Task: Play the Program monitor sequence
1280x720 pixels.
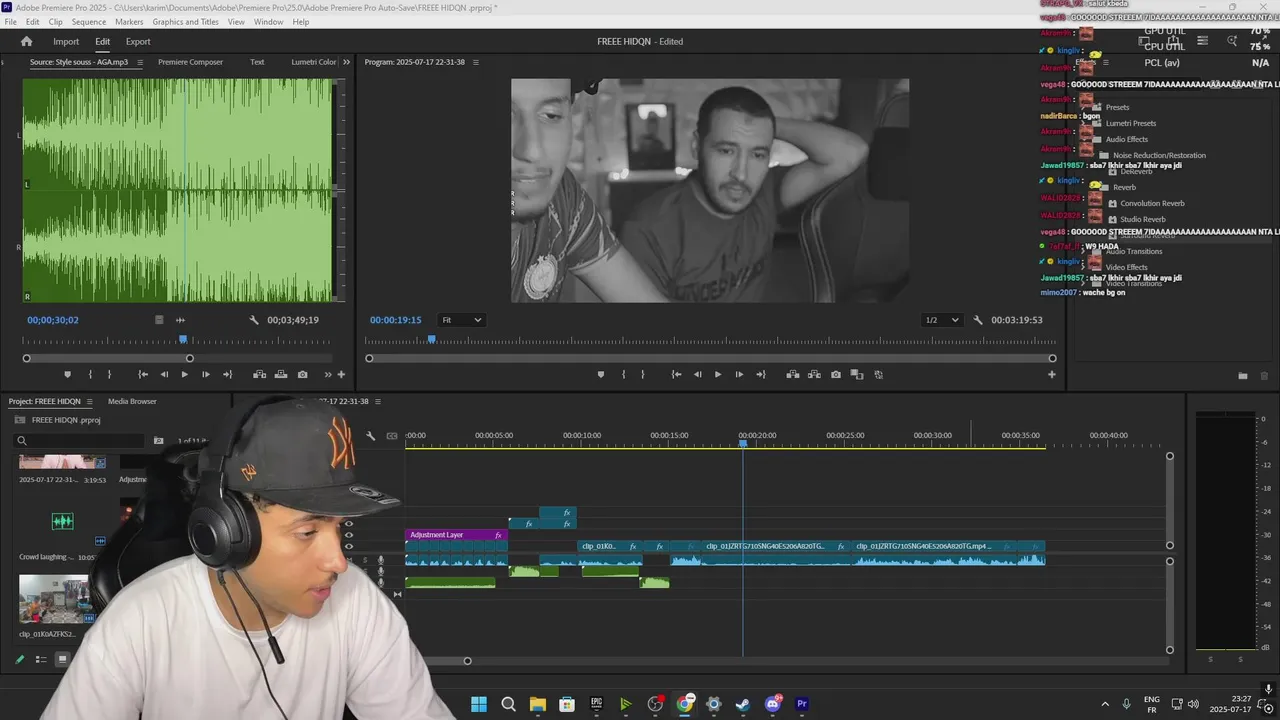Action: click(x=717, y=374)
